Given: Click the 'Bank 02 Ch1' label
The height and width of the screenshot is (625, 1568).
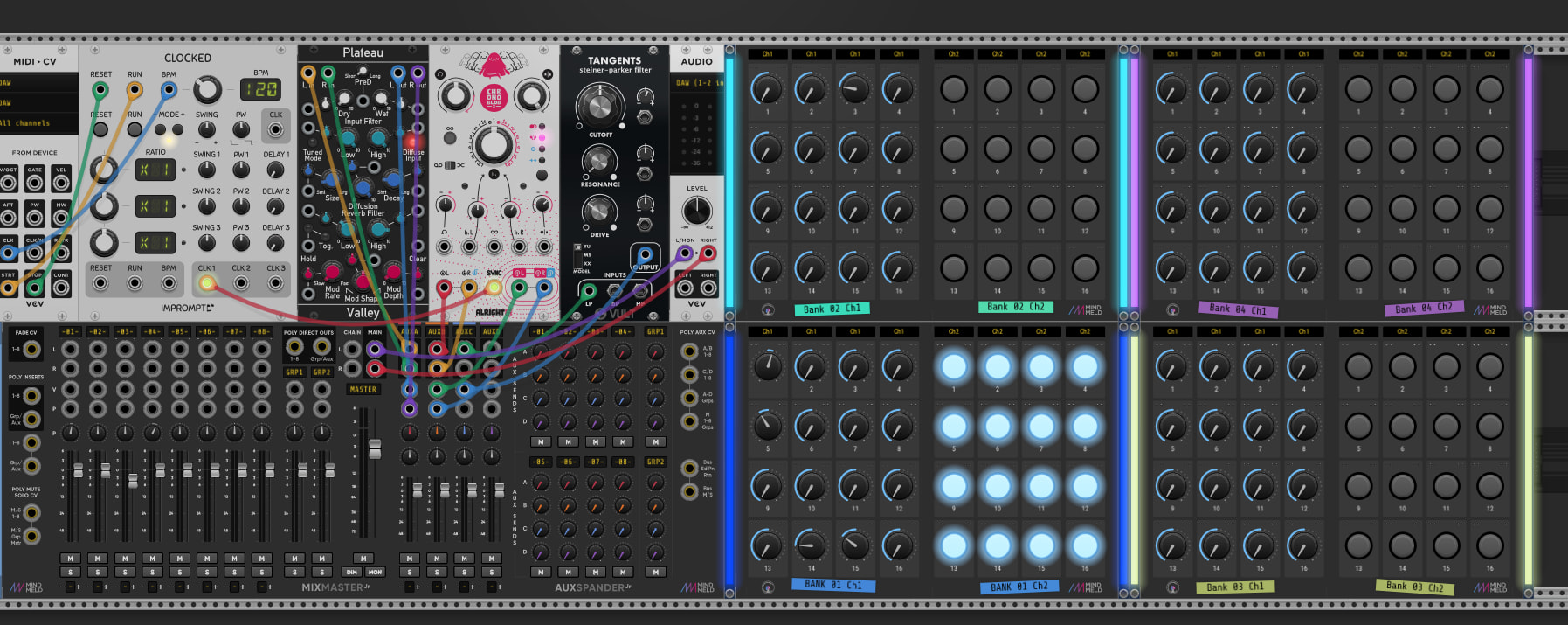Looking at the screenshot, I should (832, 309).
